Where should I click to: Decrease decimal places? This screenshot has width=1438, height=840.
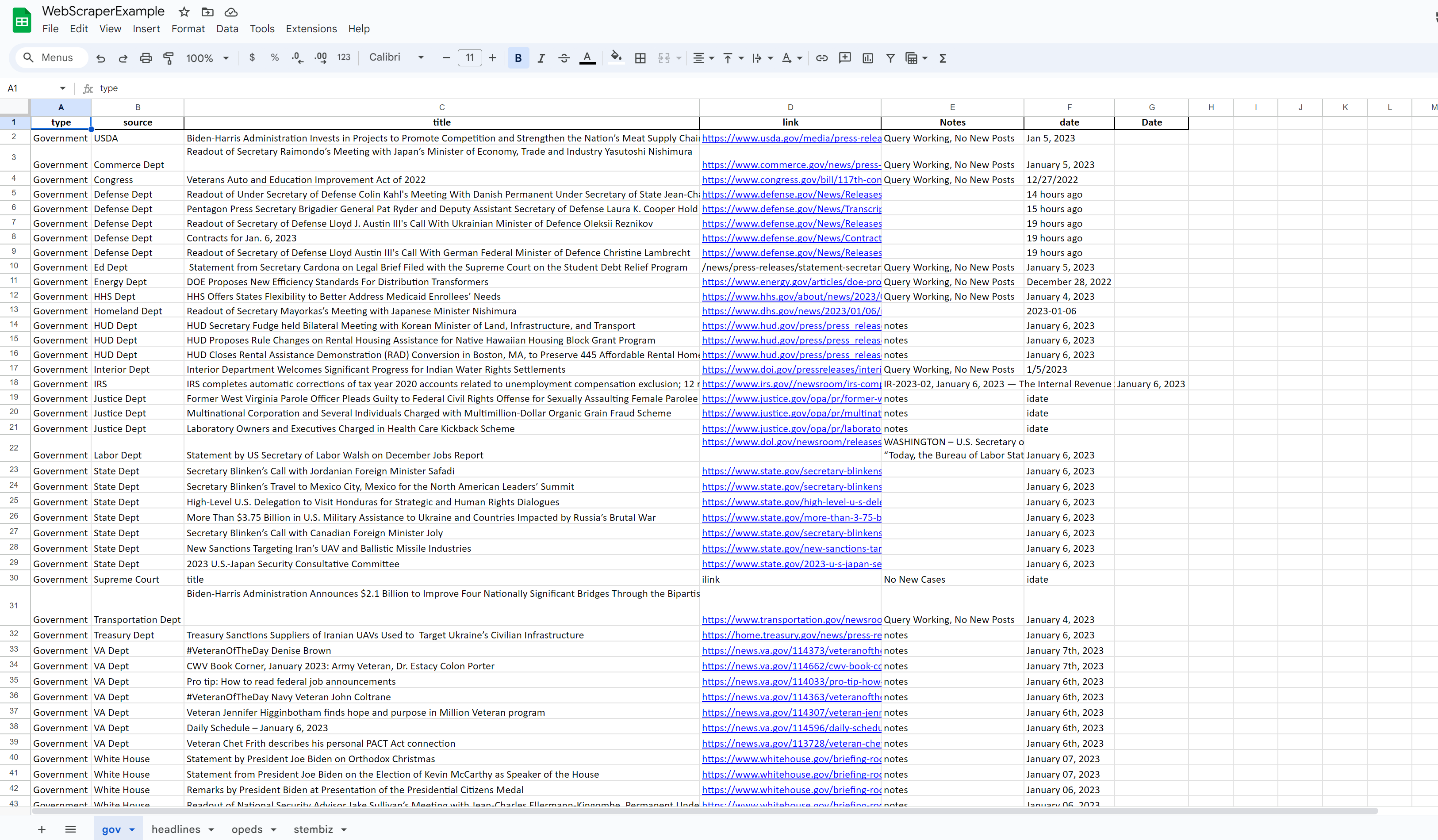click(x=297, y=57)
